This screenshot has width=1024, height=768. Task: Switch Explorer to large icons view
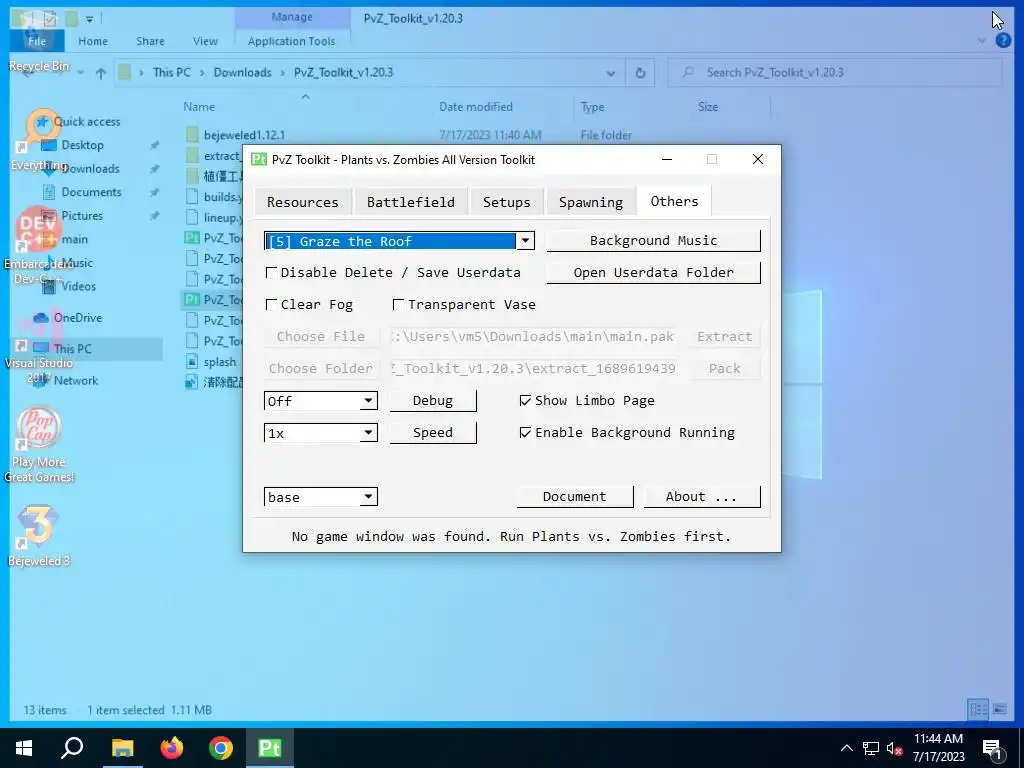[x=1000, y=709]
